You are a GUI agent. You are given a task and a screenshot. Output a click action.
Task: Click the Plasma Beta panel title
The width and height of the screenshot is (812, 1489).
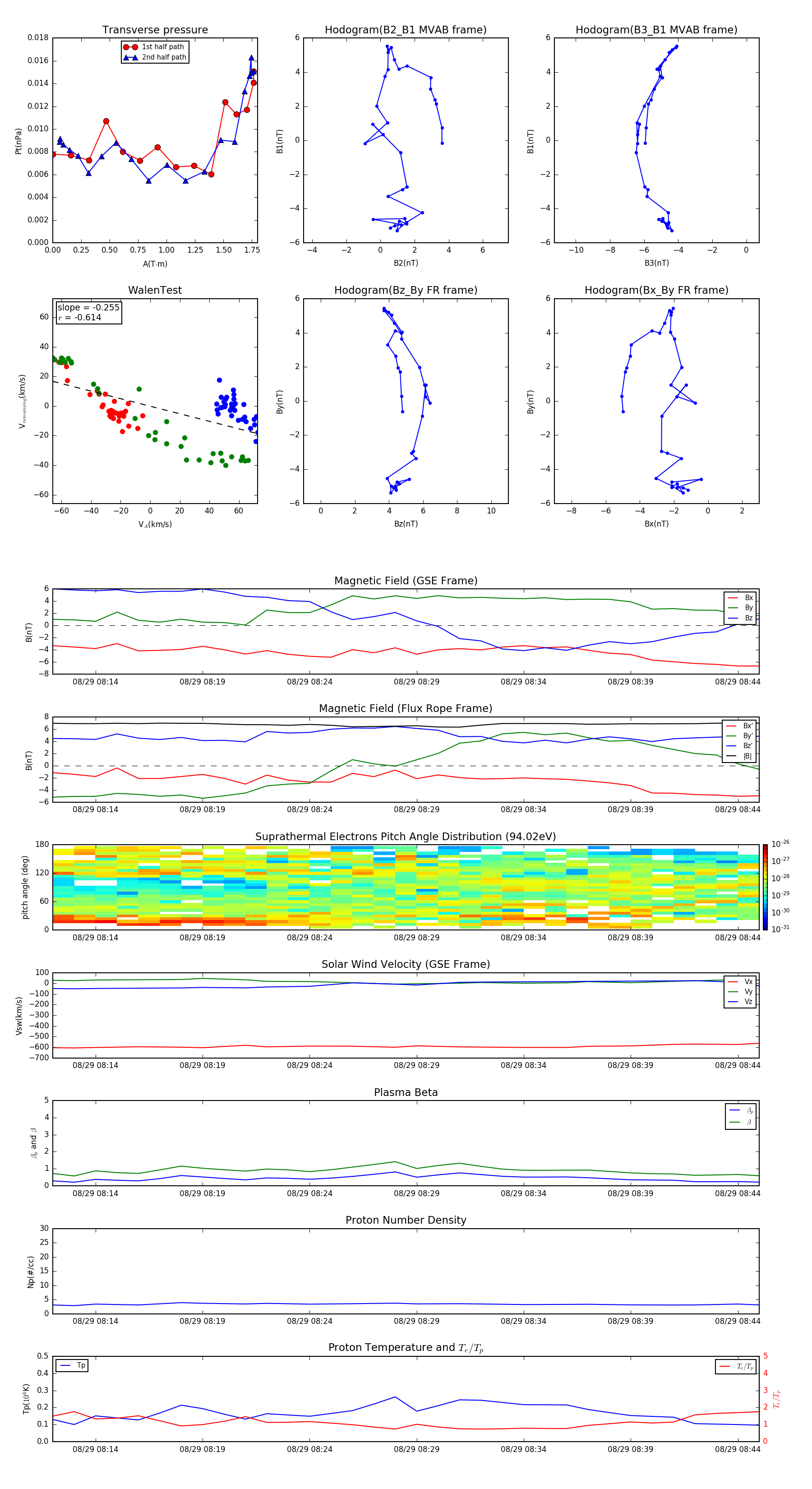[406, 1093]
